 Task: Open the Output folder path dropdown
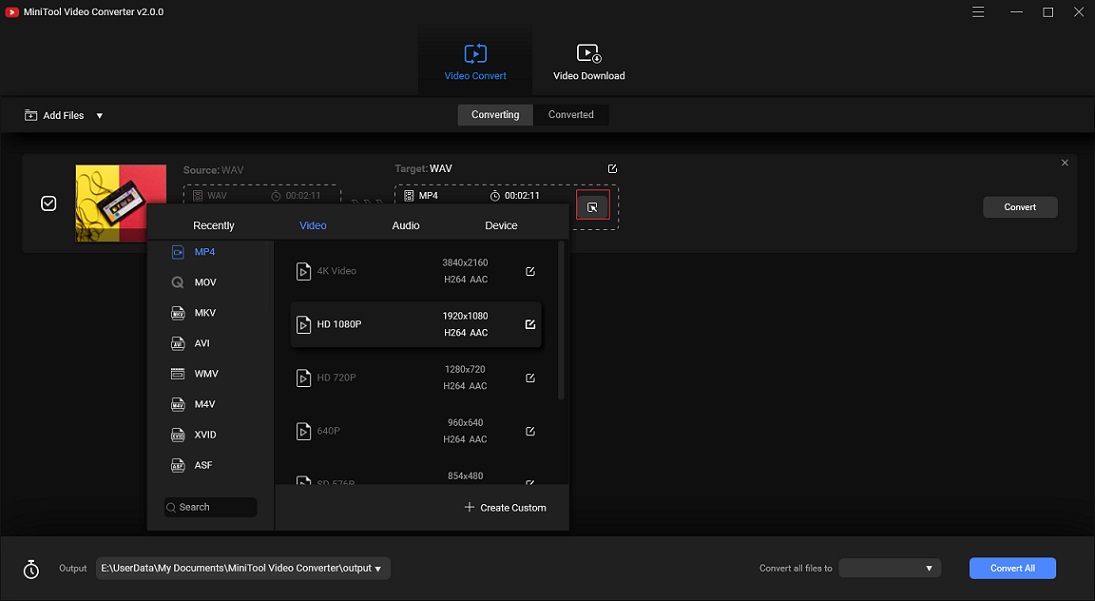coord(243,568)
